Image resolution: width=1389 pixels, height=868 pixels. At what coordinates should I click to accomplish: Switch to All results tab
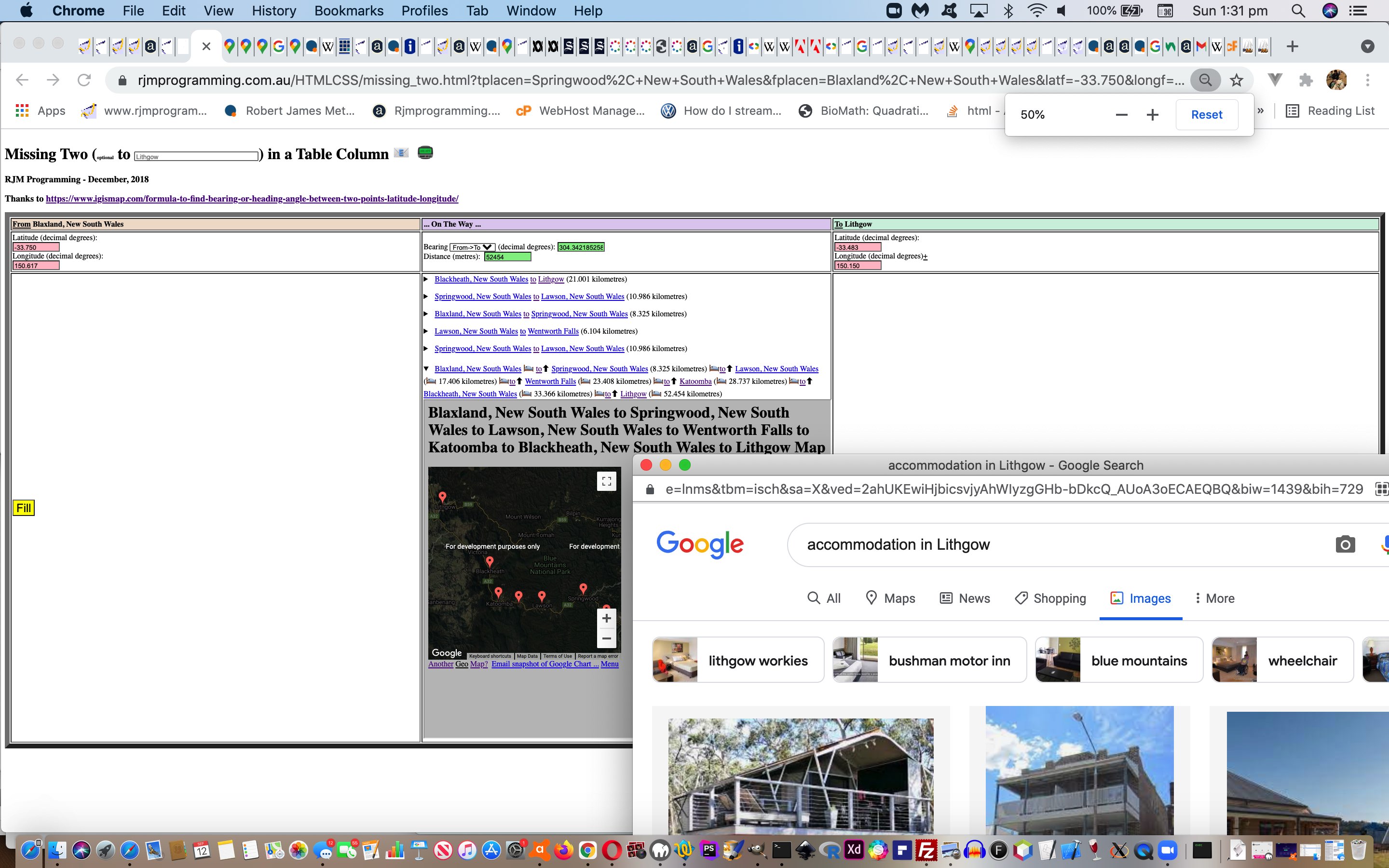[824, 598]
